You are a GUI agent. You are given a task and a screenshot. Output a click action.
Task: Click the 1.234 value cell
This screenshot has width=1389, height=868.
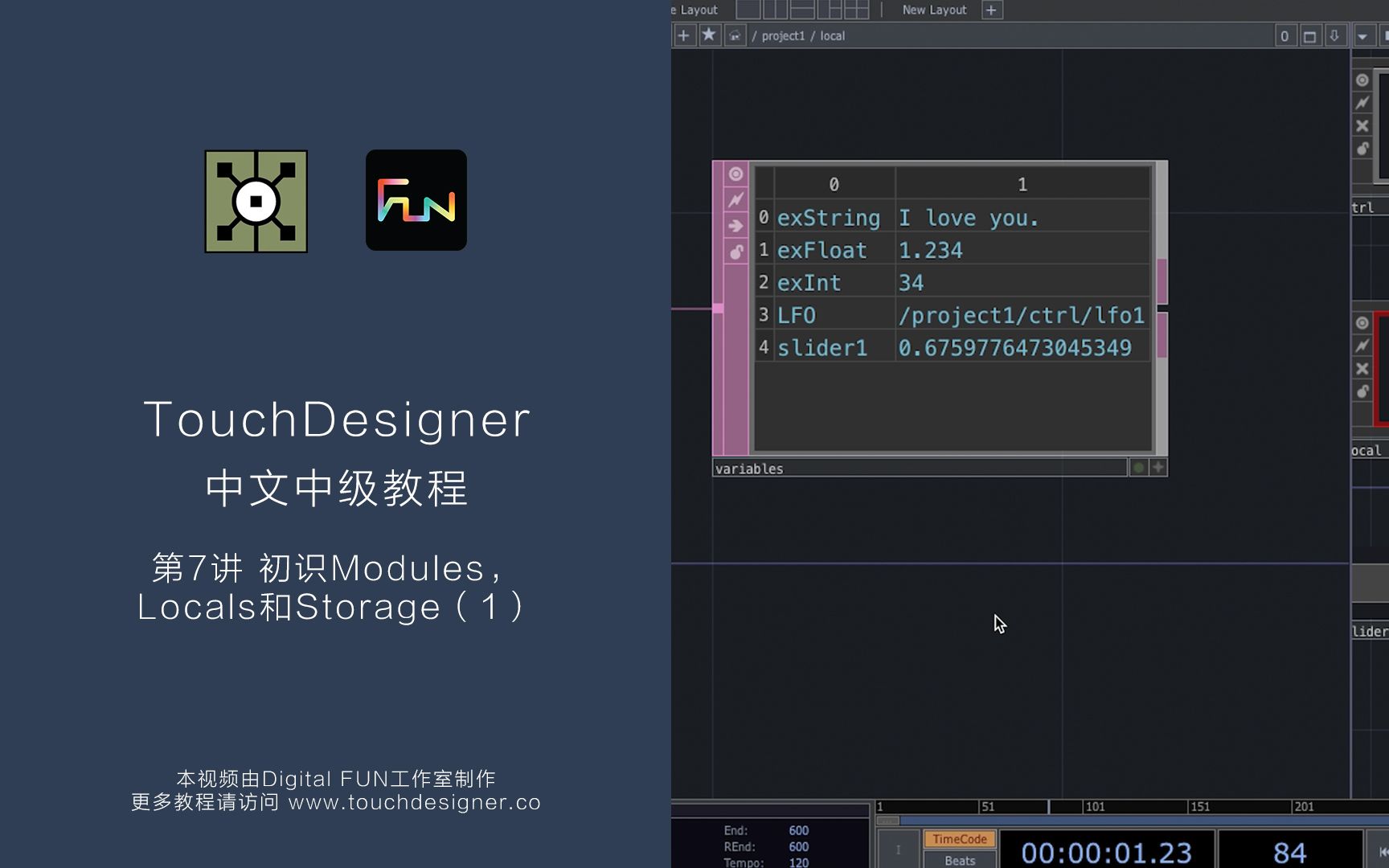click(x=1022, y=250)
